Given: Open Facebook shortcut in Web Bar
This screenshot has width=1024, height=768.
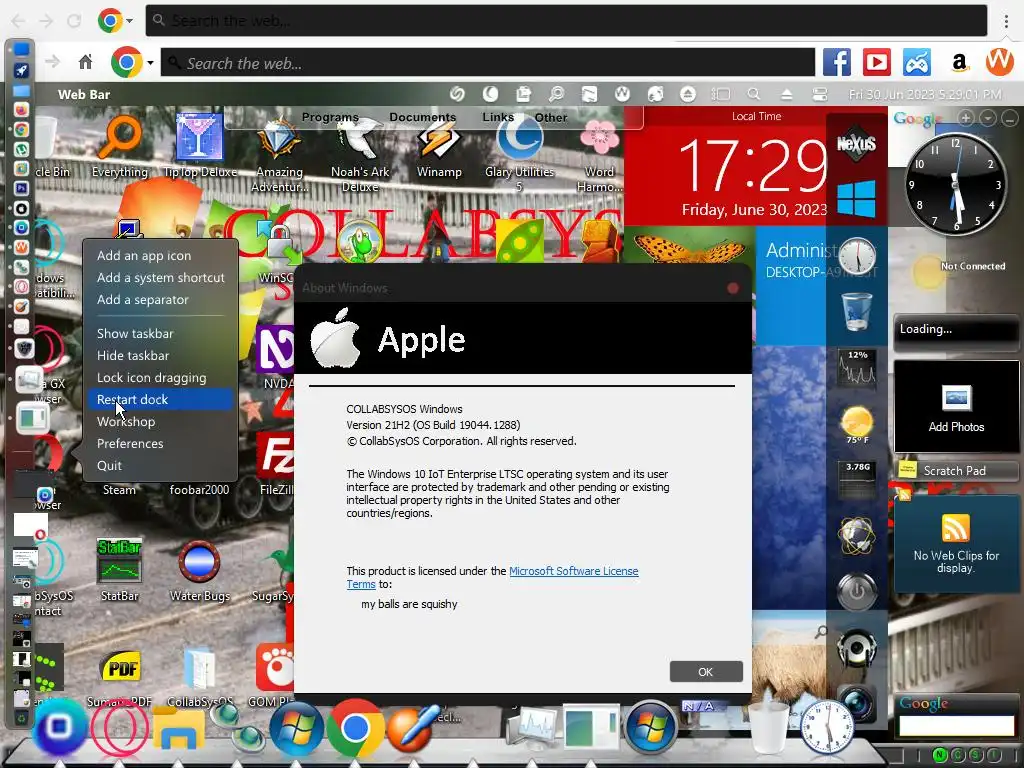Looking at the screenshot, I should 837,63.
